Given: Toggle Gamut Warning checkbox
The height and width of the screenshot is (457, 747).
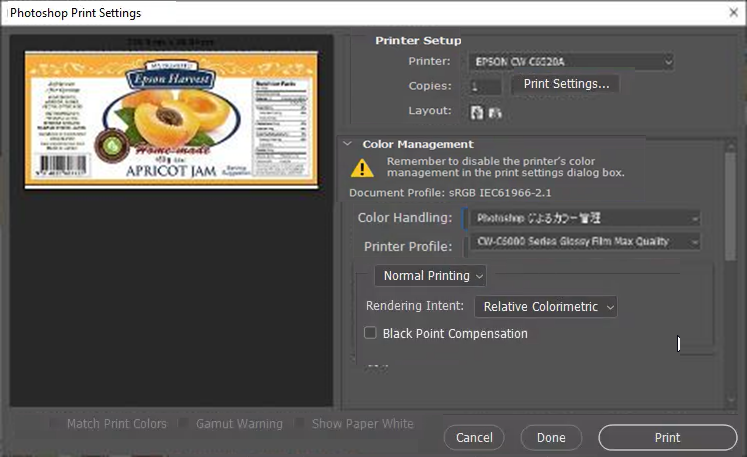Looking at the screenshot, I should [184, 424].
